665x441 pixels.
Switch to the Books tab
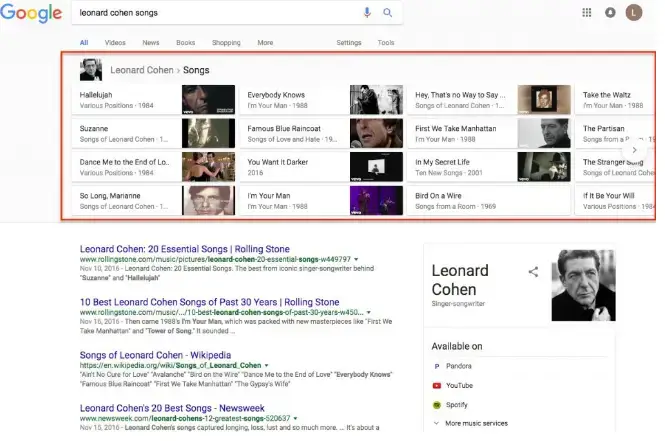coord(186,43)
